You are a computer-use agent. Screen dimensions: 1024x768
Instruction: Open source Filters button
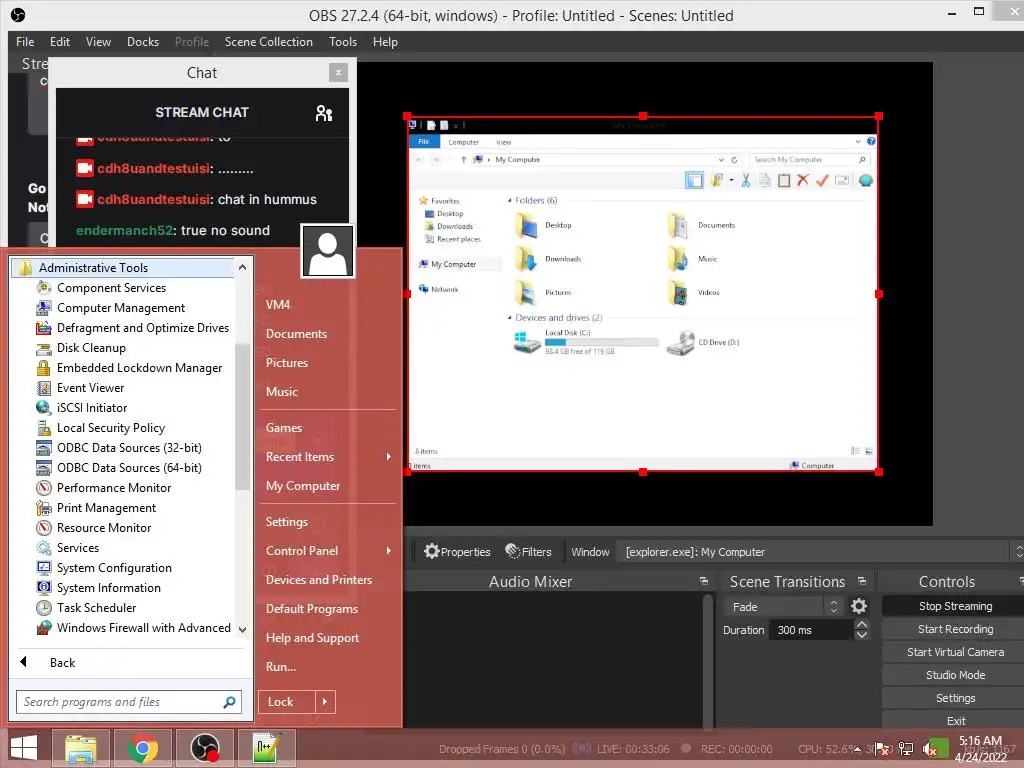[528, 552]
